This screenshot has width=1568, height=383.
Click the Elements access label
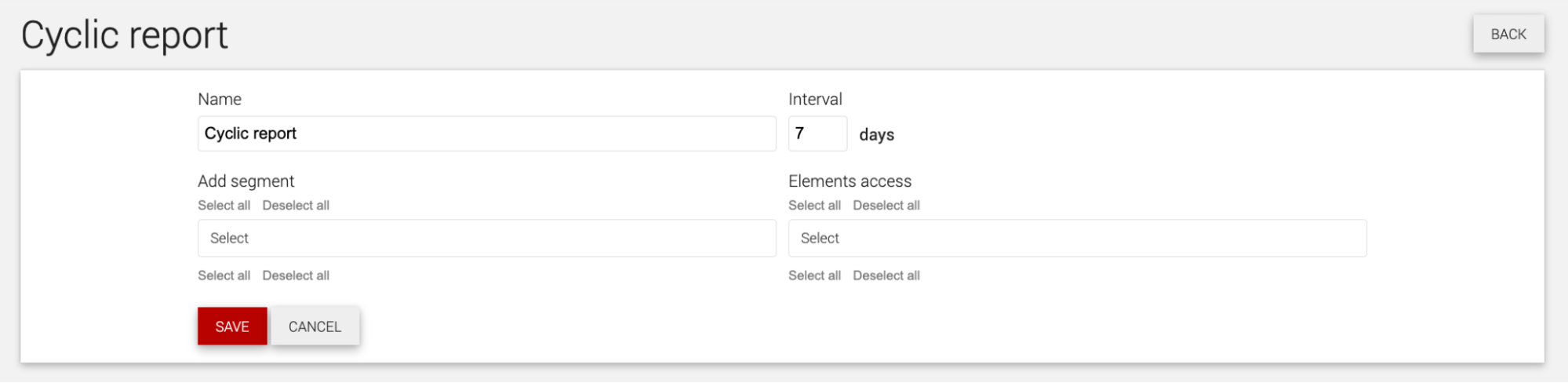point(850,181)
